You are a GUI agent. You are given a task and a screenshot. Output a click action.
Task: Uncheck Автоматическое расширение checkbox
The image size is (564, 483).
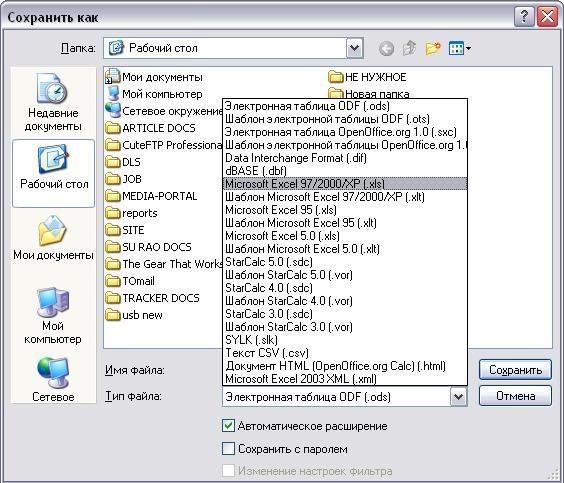click(x=228, y=426)
